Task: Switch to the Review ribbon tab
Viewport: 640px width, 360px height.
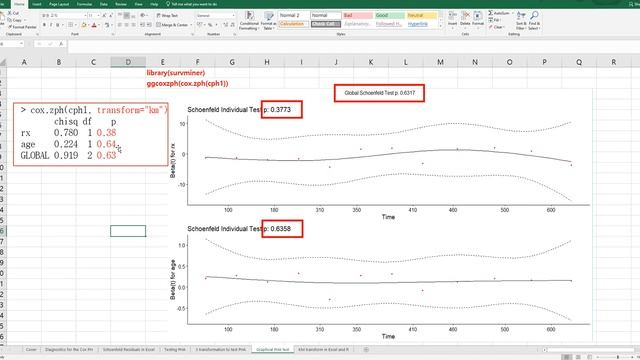Action: click(x=121, y=4)
